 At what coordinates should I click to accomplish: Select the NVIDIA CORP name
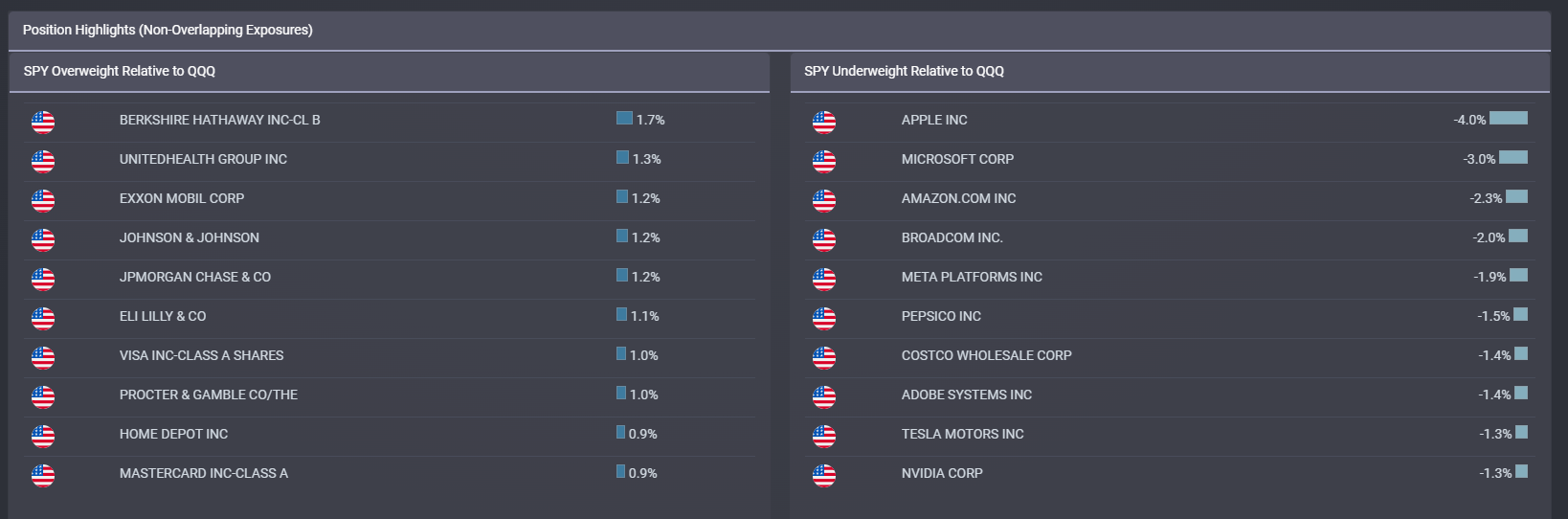tap(942, 473)
